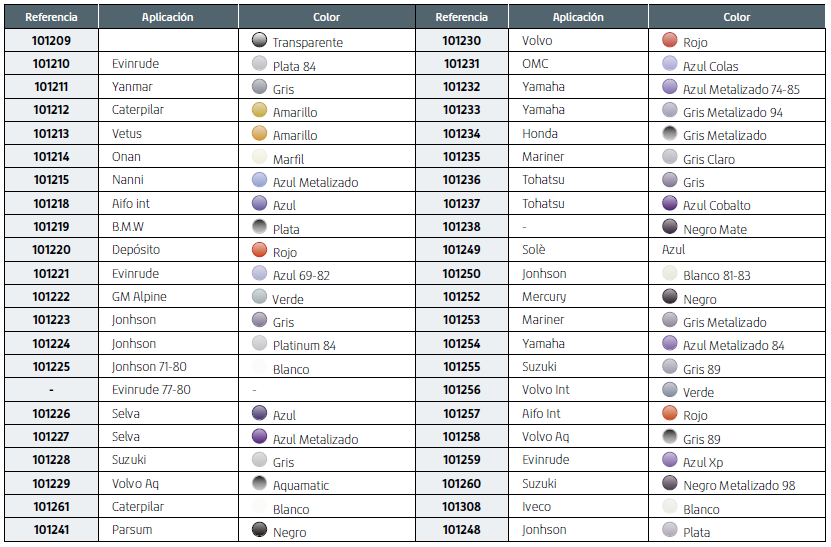
Task: Select reference number 101308
Action: (x=461, y=507)
